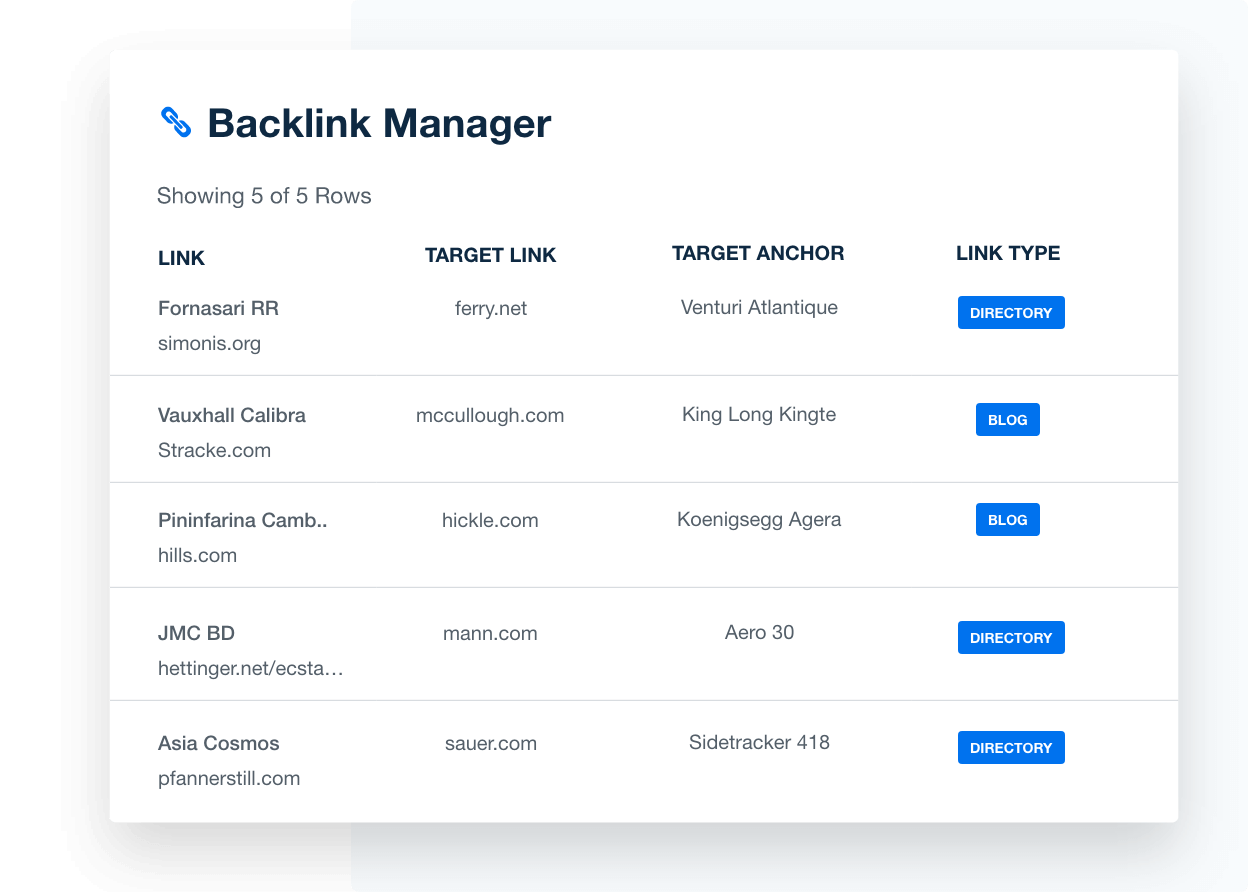Select the DIRECTORY badge for Asia Cosmos
The image size is (1248, 892).
click(1011, 748)
